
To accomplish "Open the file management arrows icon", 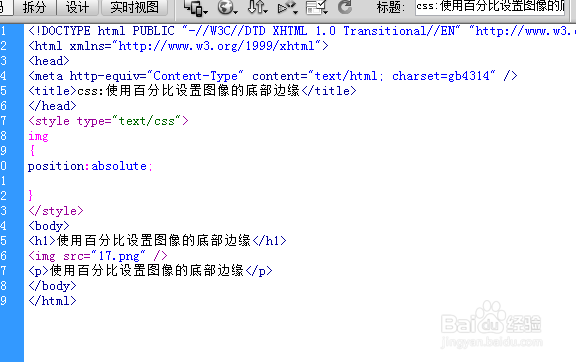I will 257,7.
